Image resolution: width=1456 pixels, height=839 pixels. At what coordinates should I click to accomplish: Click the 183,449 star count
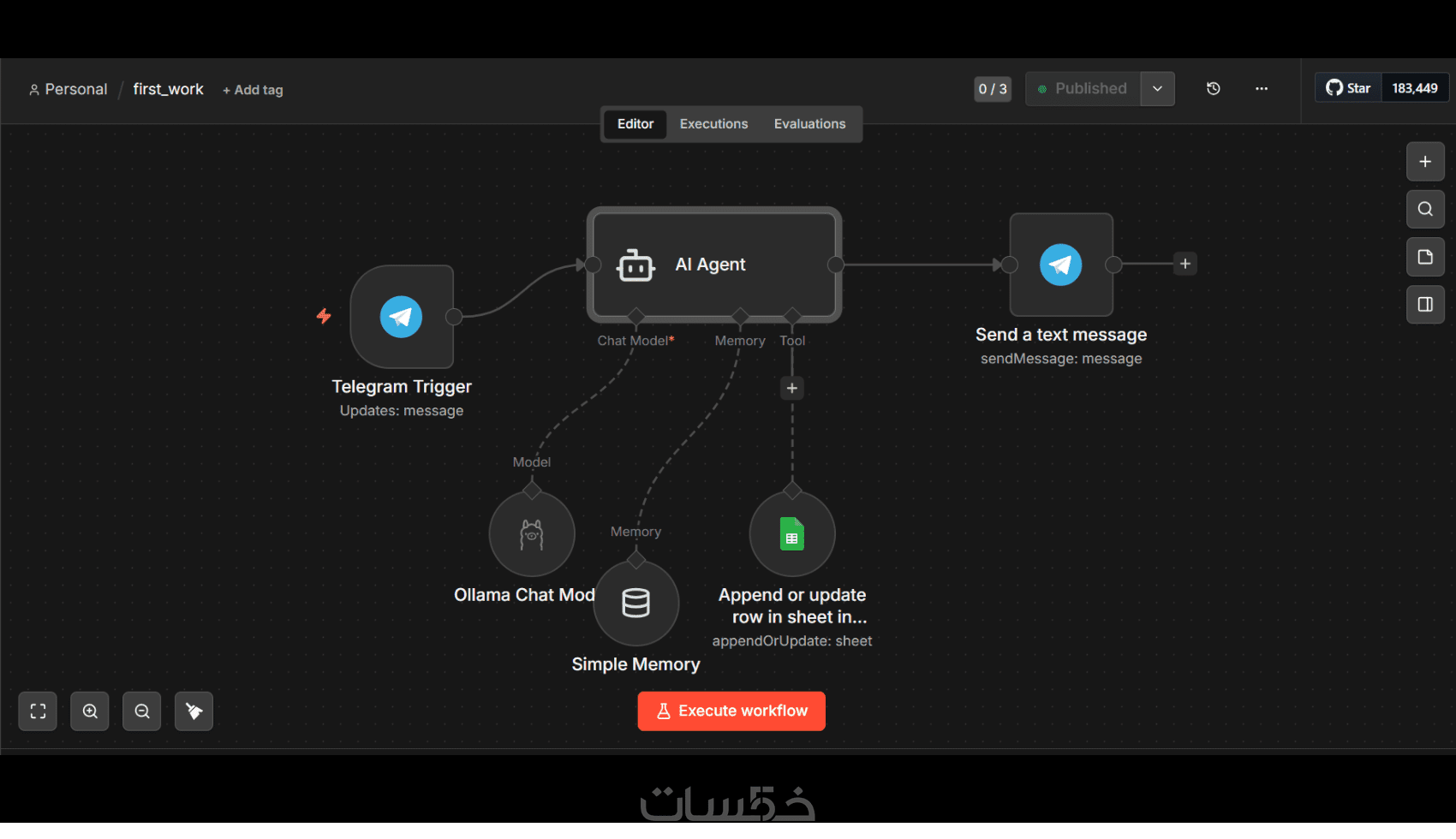(x=1415, y=88)
